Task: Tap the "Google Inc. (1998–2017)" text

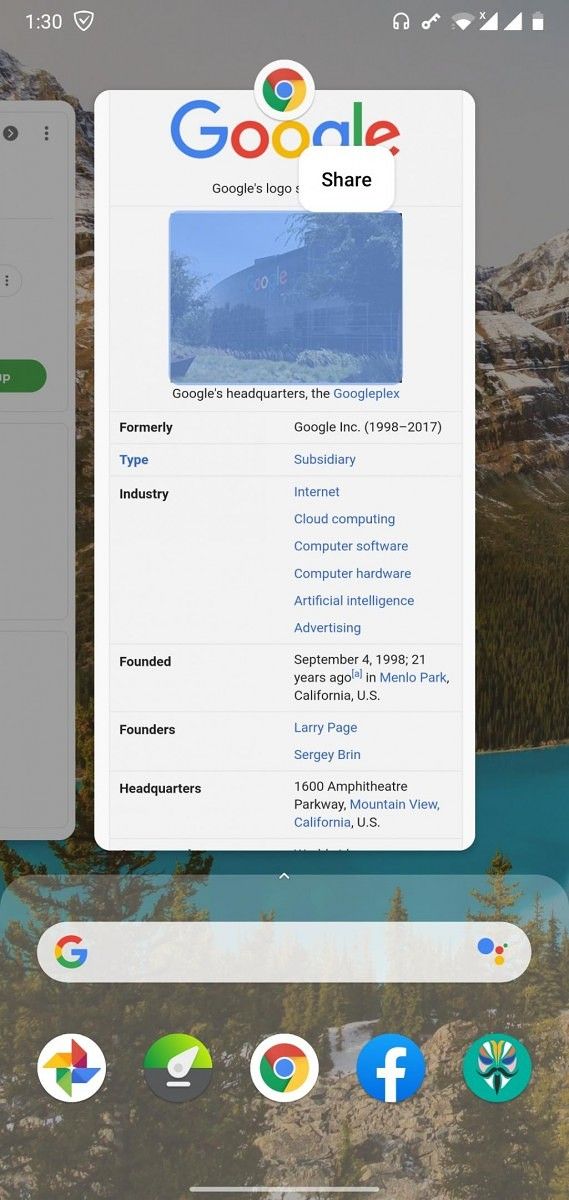Action: pos(368,427)
